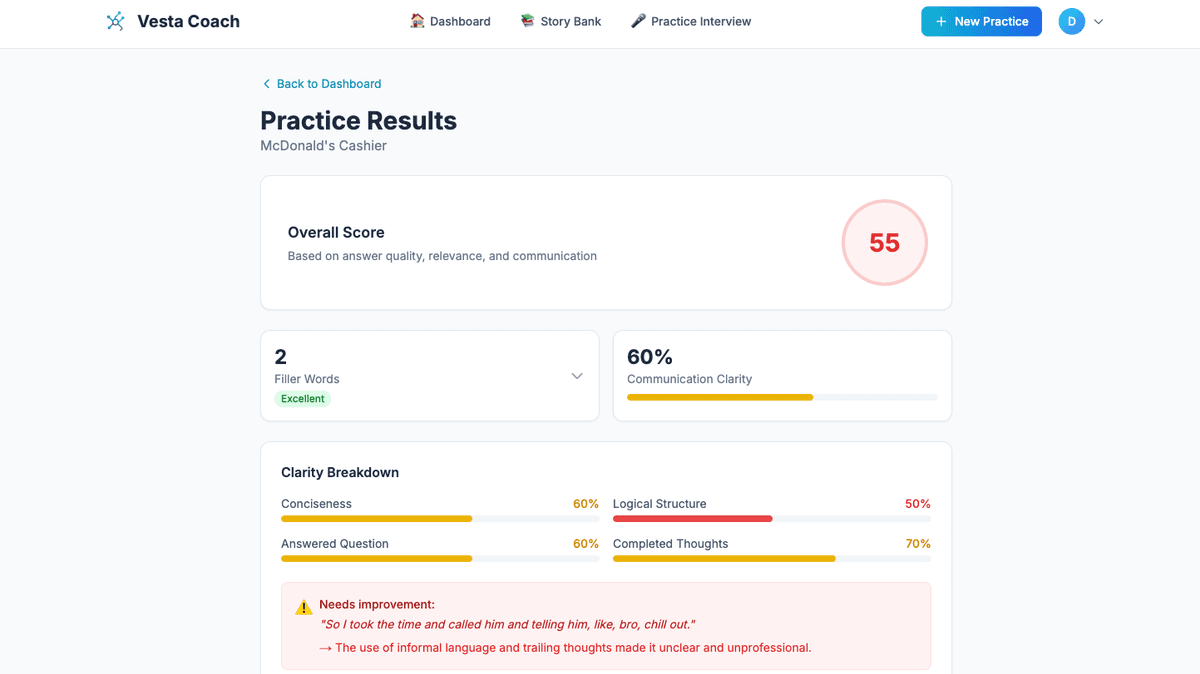Expand the Filler Words card chevron
The image size is (1200, 674).
[x=576, y=375]
